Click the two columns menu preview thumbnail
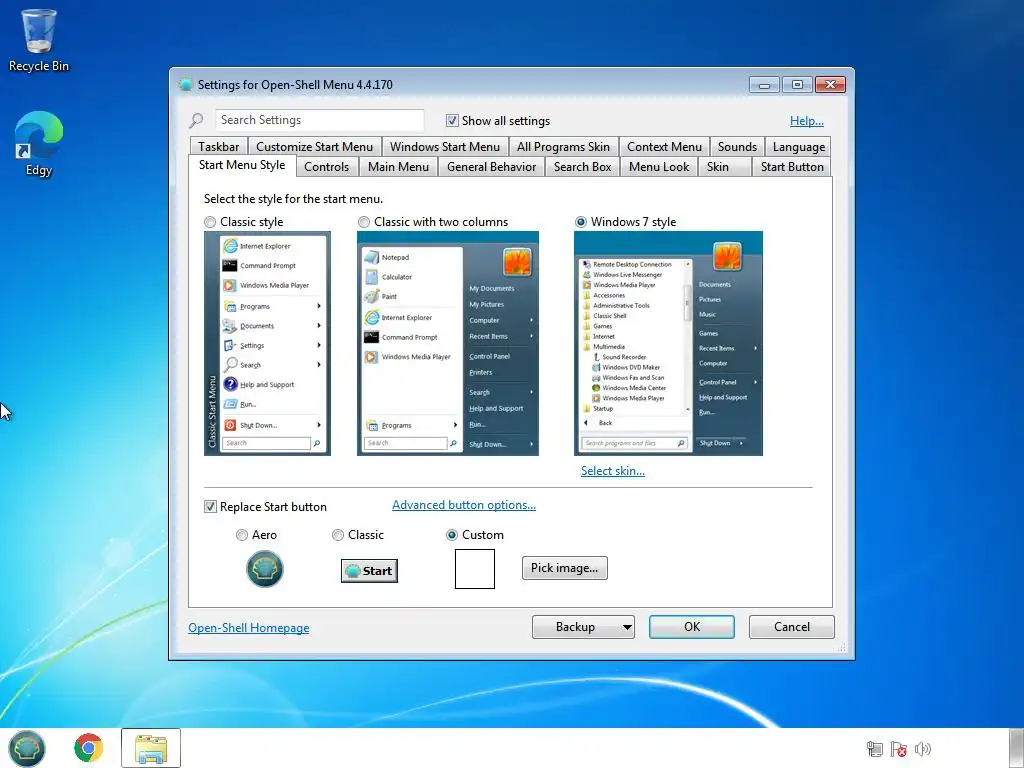1024x768 pixels. 448,344
